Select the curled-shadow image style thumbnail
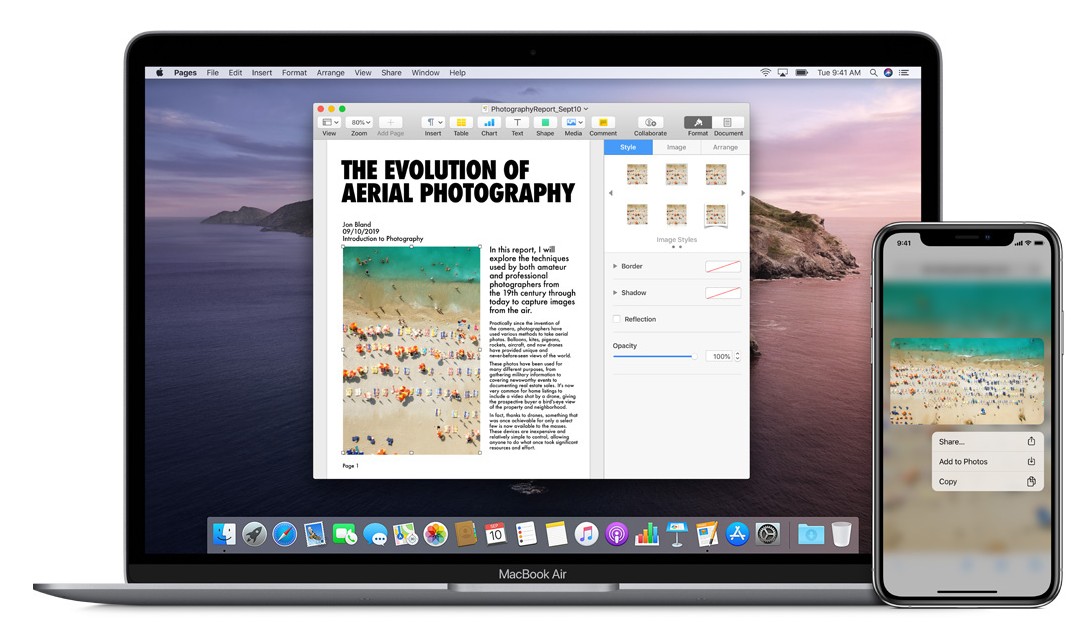This screenshot has width=1085, height=633. pos(715,215)
